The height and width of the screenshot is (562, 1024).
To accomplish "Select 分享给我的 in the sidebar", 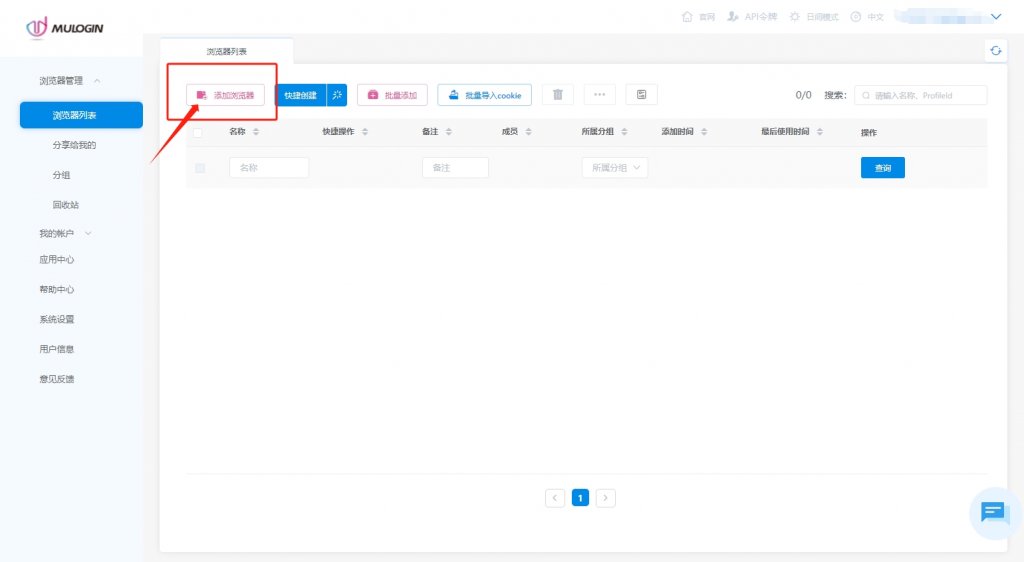I will [x=74, y=145].
